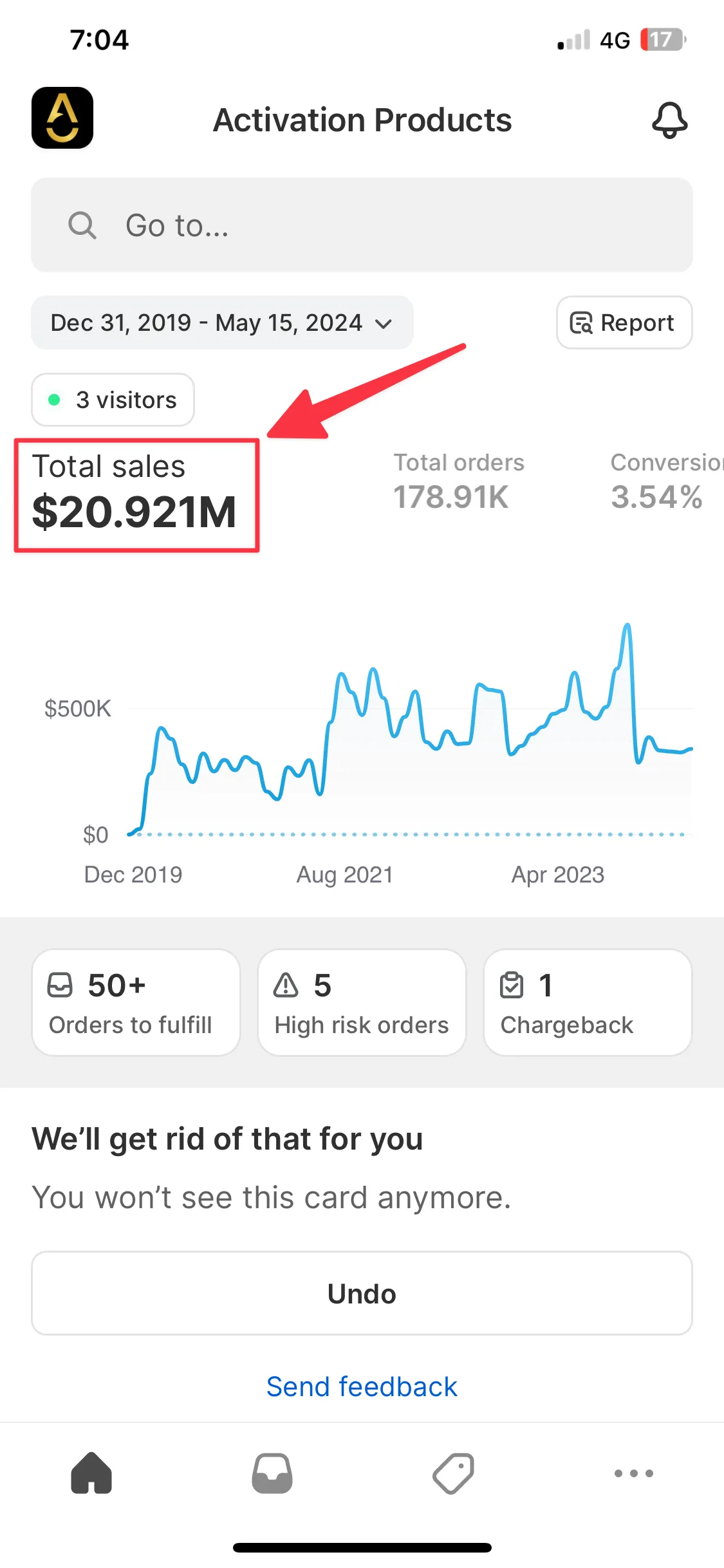Viewport: 724px width, 1568px height.
Task: Click the Go to search field
Action: (386, 225)
